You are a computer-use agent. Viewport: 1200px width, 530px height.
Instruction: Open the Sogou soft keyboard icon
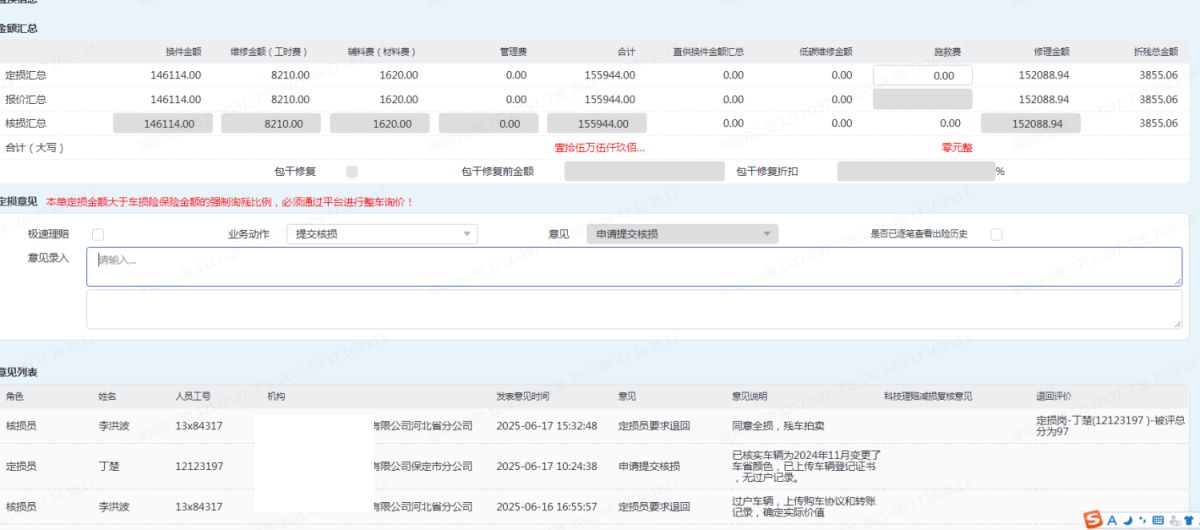point(1157,519)
